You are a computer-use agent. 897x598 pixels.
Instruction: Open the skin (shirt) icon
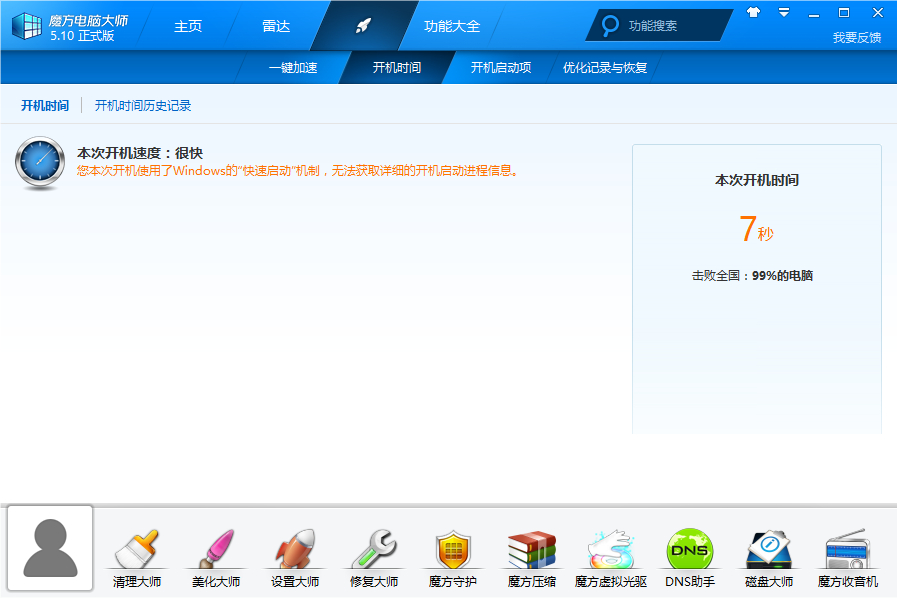point(753,12)
